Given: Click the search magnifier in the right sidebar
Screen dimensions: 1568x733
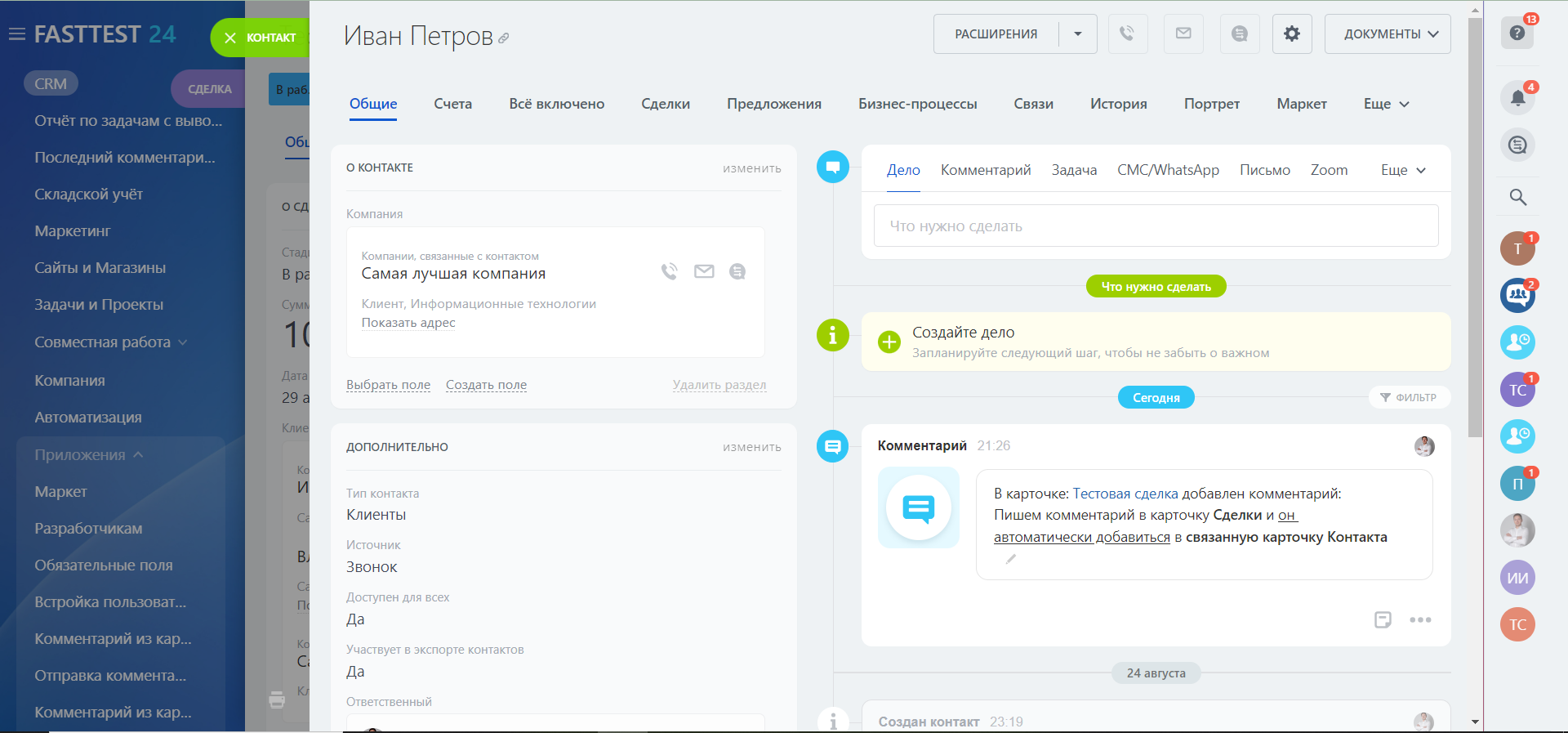Looking at the screenshot, I should coord(1517,197).
